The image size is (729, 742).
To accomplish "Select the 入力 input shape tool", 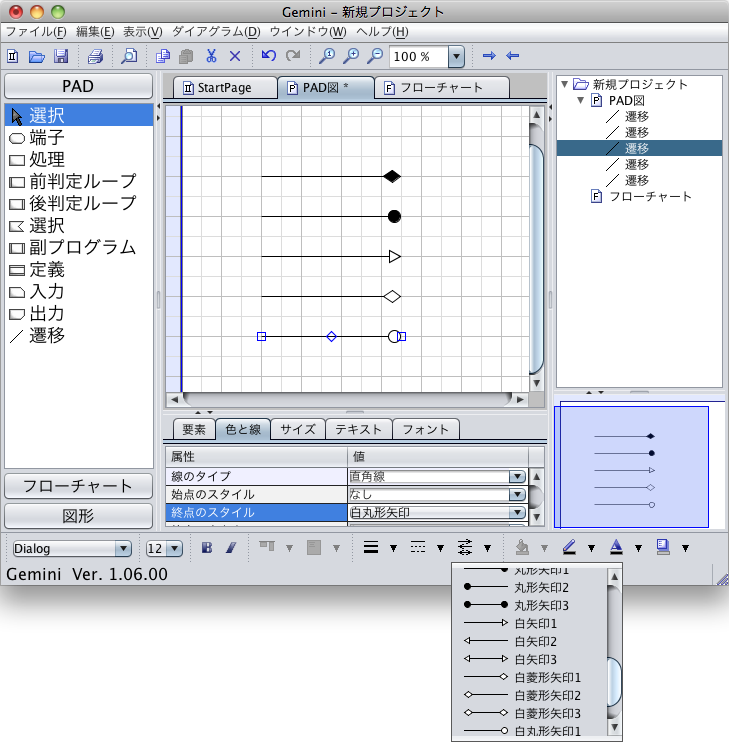I will pos(79,292).
